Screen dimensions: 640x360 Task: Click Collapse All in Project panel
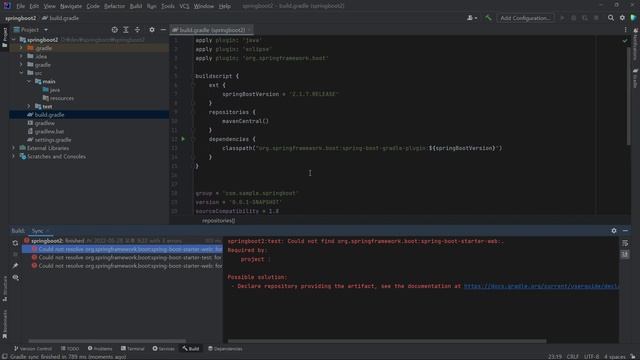click(x=137, y=30)
